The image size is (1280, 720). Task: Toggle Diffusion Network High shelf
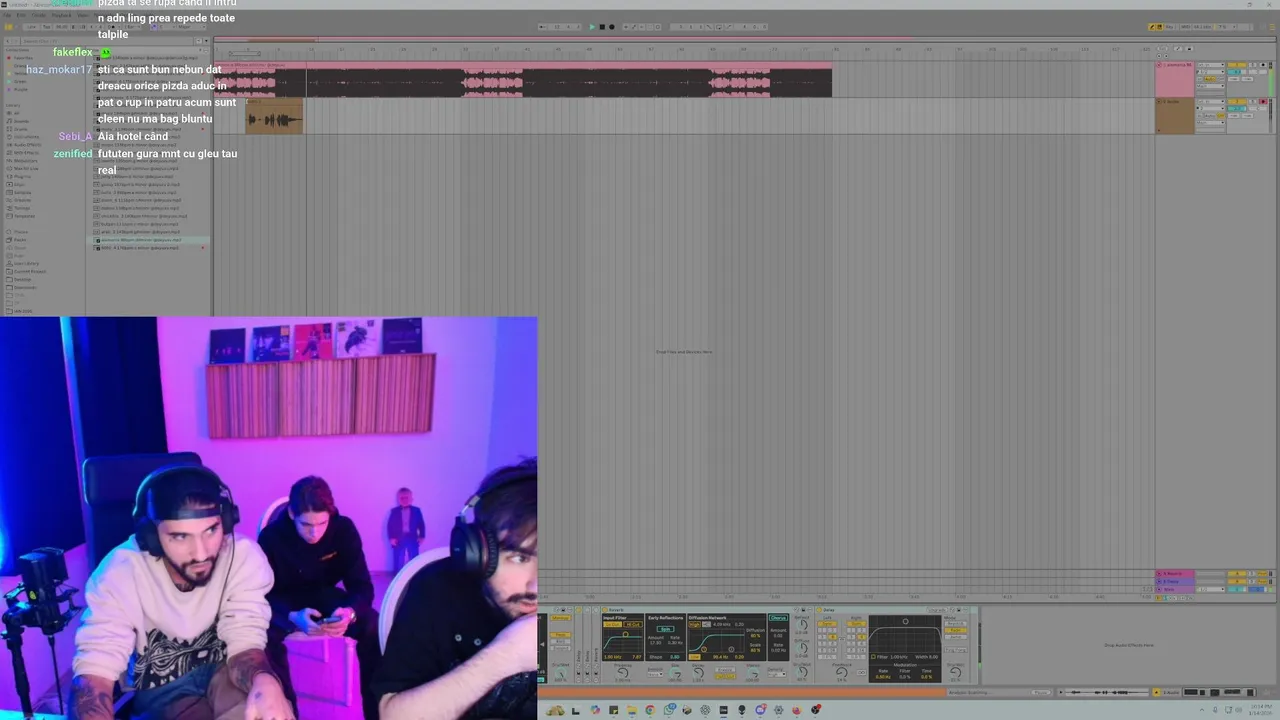point(694,625)
